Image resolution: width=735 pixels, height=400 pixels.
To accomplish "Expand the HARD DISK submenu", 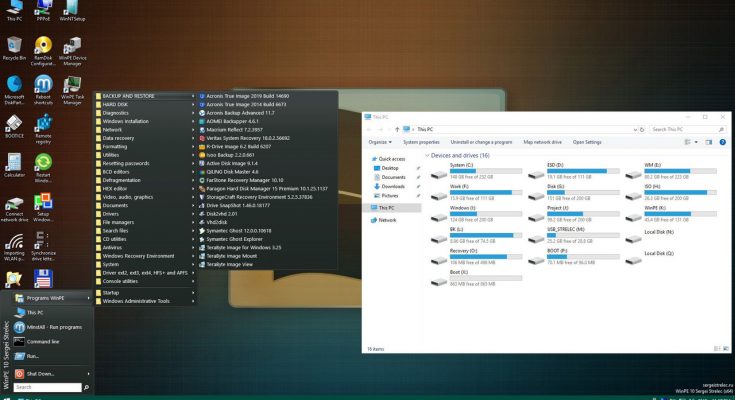I will pos(145,105).
